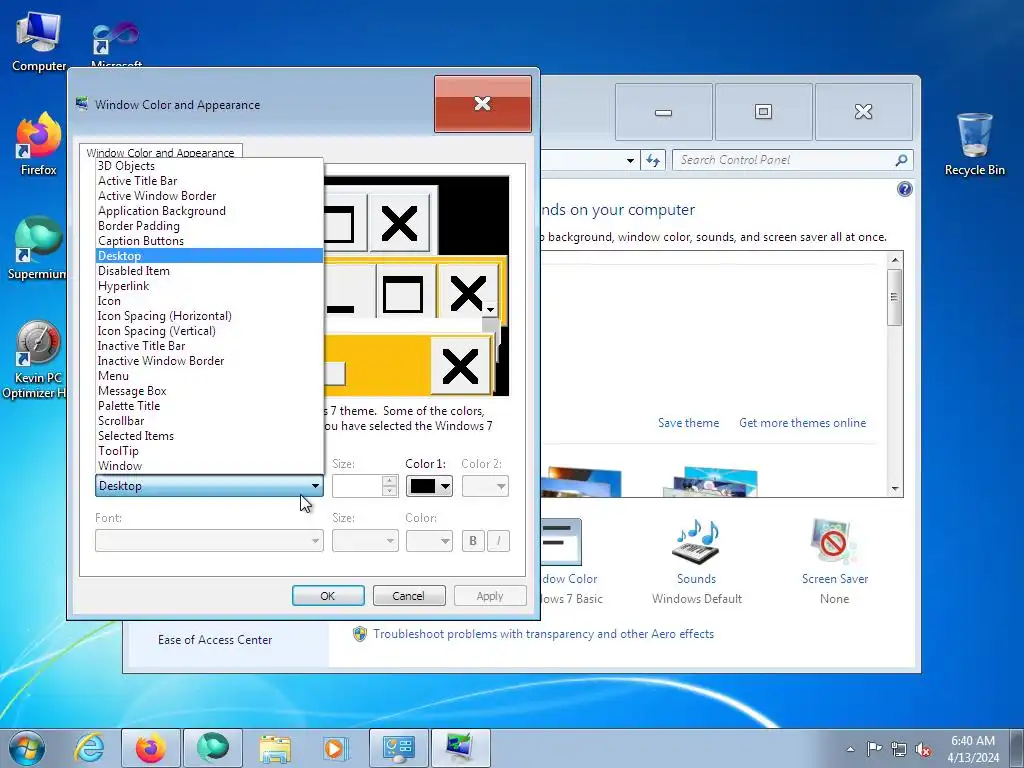The image size is (1024, 768).
Task: Click the clock showing 6:40 AM
Action: click(972, 741)
